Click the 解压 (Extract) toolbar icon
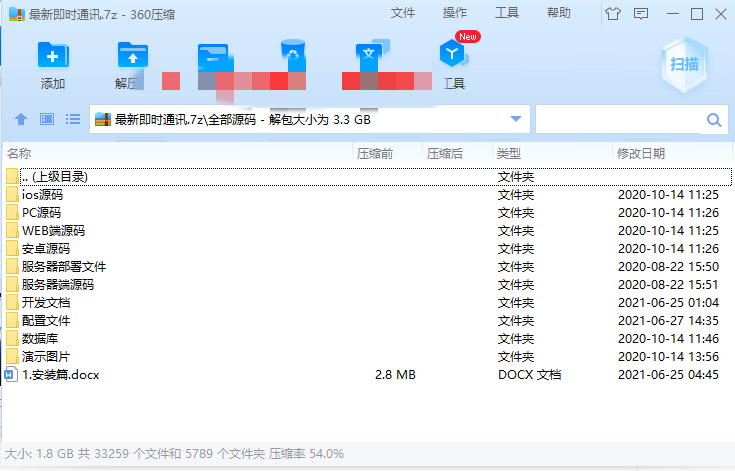This screenshot has height=471, width=735. point(133,55)
